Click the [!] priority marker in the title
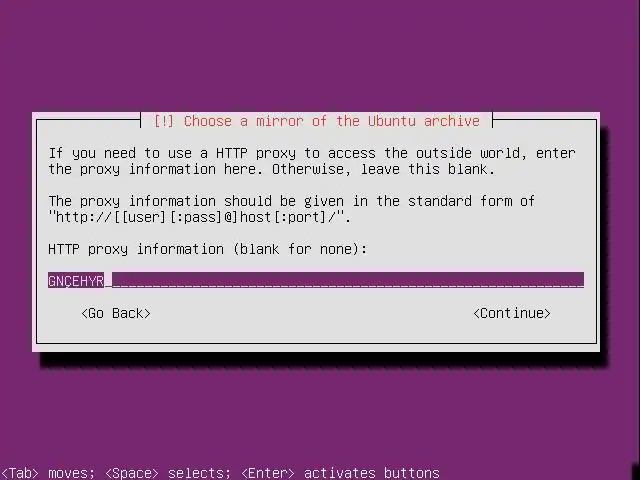Viewport: 640px width, 480px height. tap(164, 121)
